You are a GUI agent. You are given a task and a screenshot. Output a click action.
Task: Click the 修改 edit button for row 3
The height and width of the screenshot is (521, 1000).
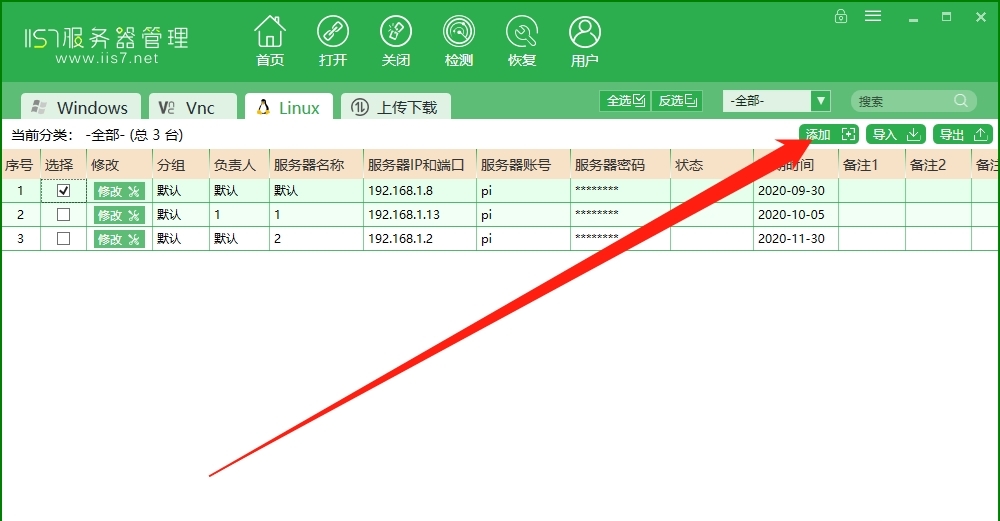(x=119, y=239)
